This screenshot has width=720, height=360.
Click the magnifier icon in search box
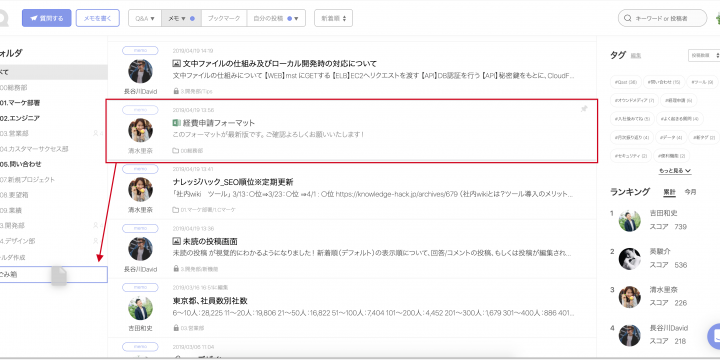click(628, 18)
